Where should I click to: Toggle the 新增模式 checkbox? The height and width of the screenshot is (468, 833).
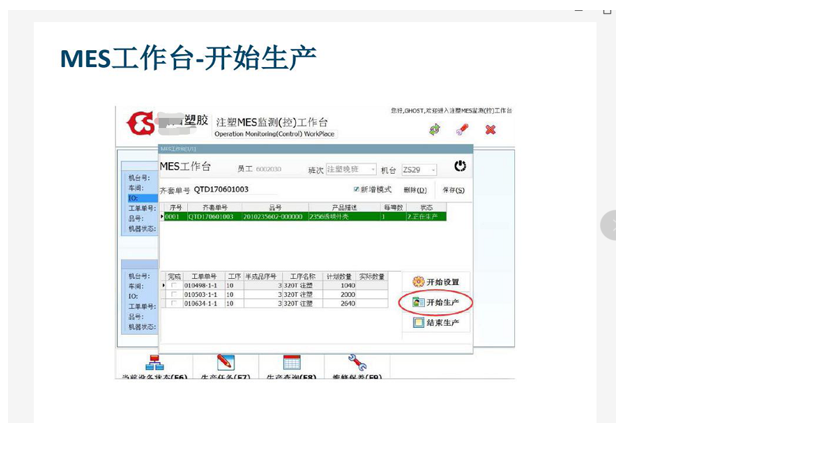pyautogui.click(x=357, y=189)
